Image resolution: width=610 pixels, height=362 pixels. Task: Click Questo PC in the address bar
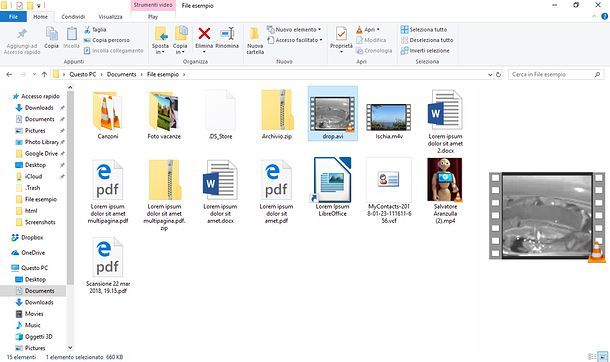(82, 74)
